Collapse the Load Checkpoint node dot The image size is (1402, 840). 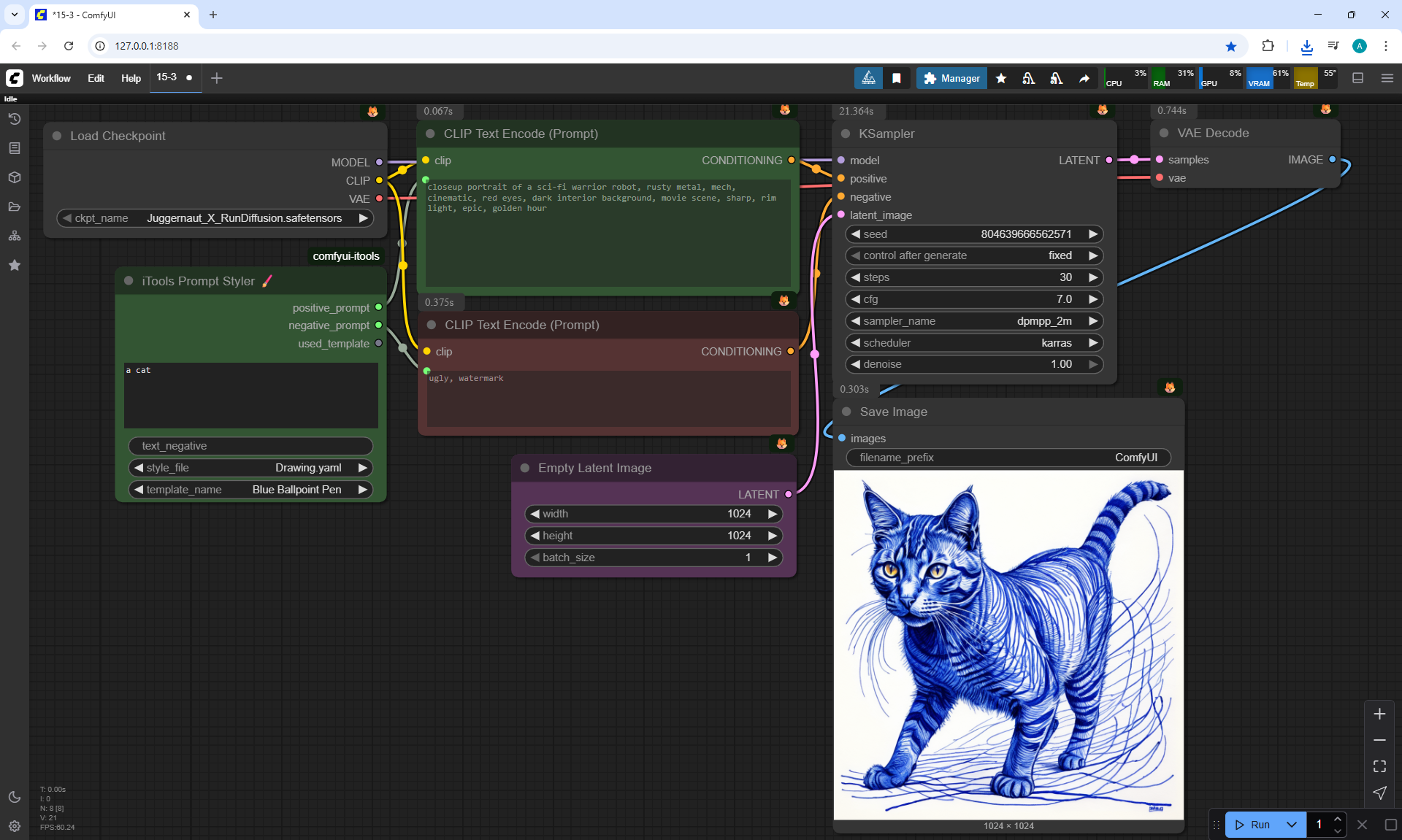pyautogui.click(x=57, y=136)
